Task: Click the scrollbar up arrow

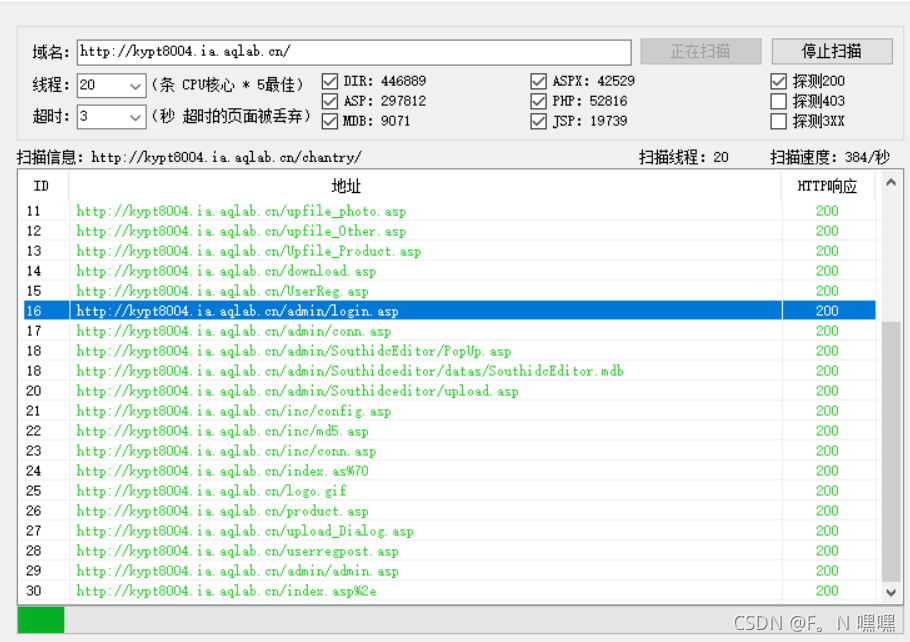Action: click(891, 183)
